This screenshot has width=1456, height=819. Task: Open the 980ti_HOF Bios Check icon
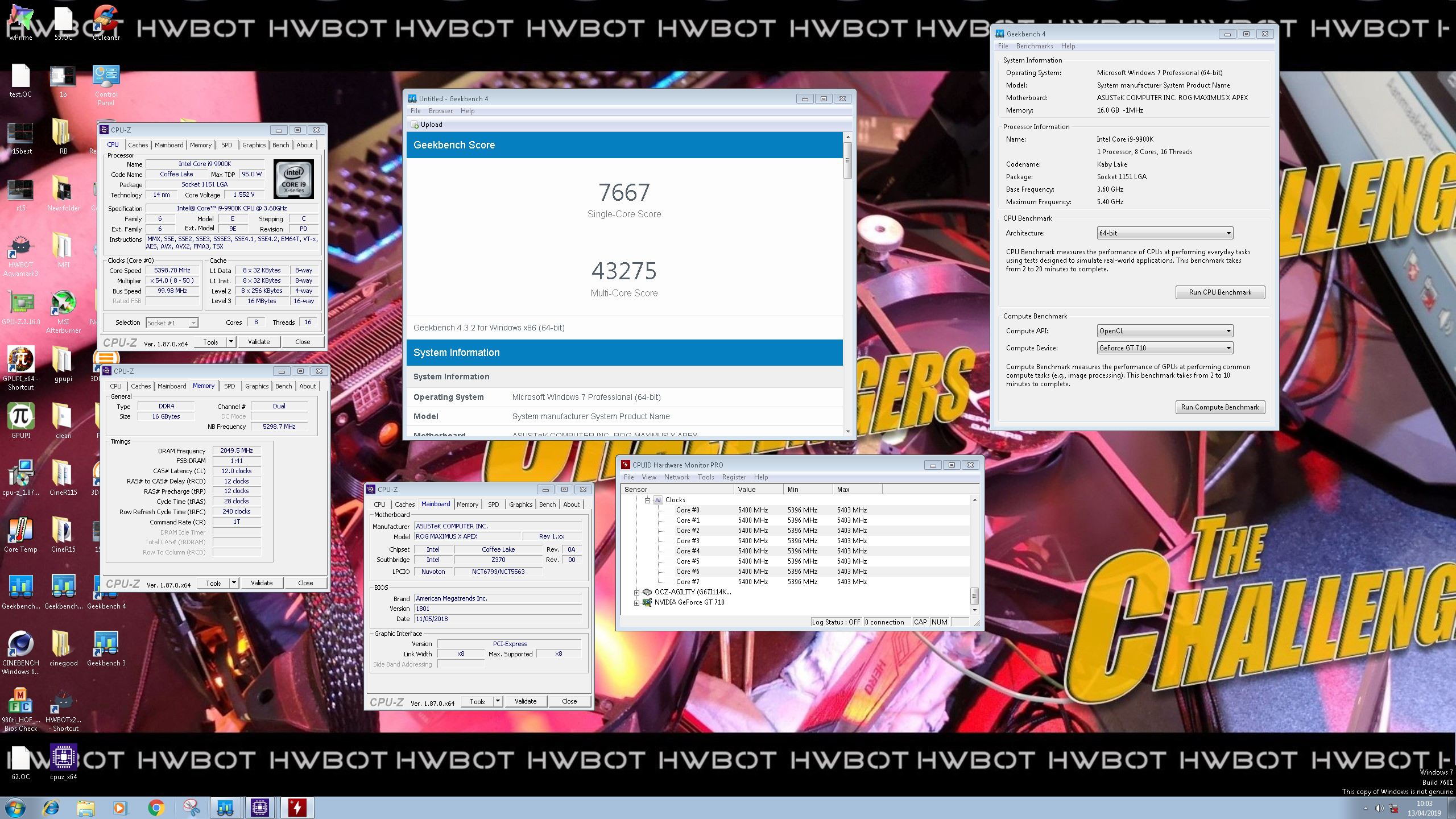point(20,710)
